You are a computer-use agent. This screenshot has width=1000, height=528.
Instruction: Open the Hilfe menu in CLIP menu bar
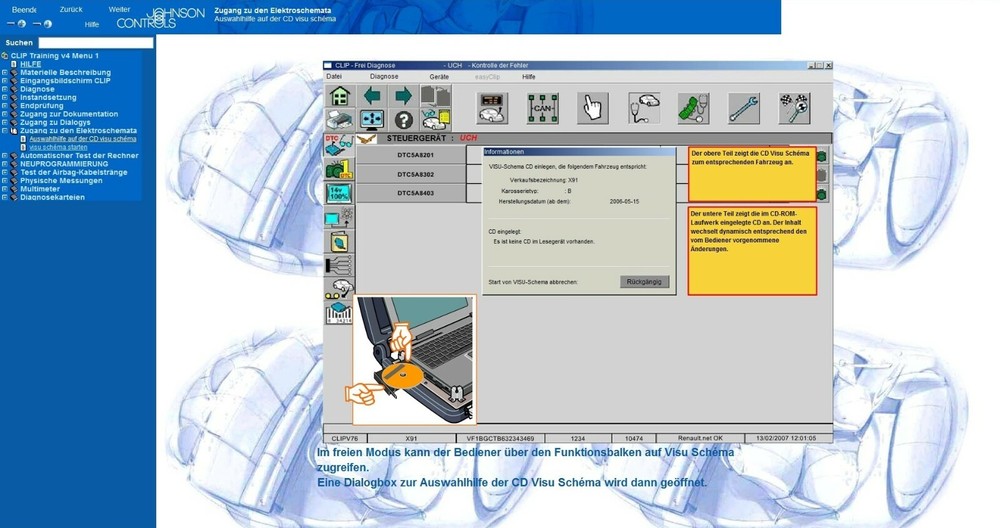point(529,77)
